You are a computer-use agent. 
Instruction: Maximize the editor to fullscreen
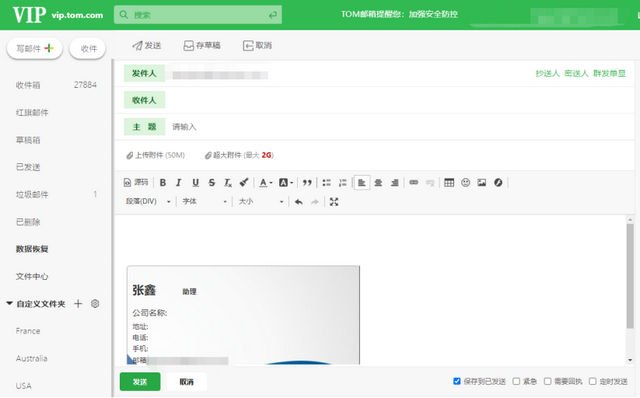334,202
